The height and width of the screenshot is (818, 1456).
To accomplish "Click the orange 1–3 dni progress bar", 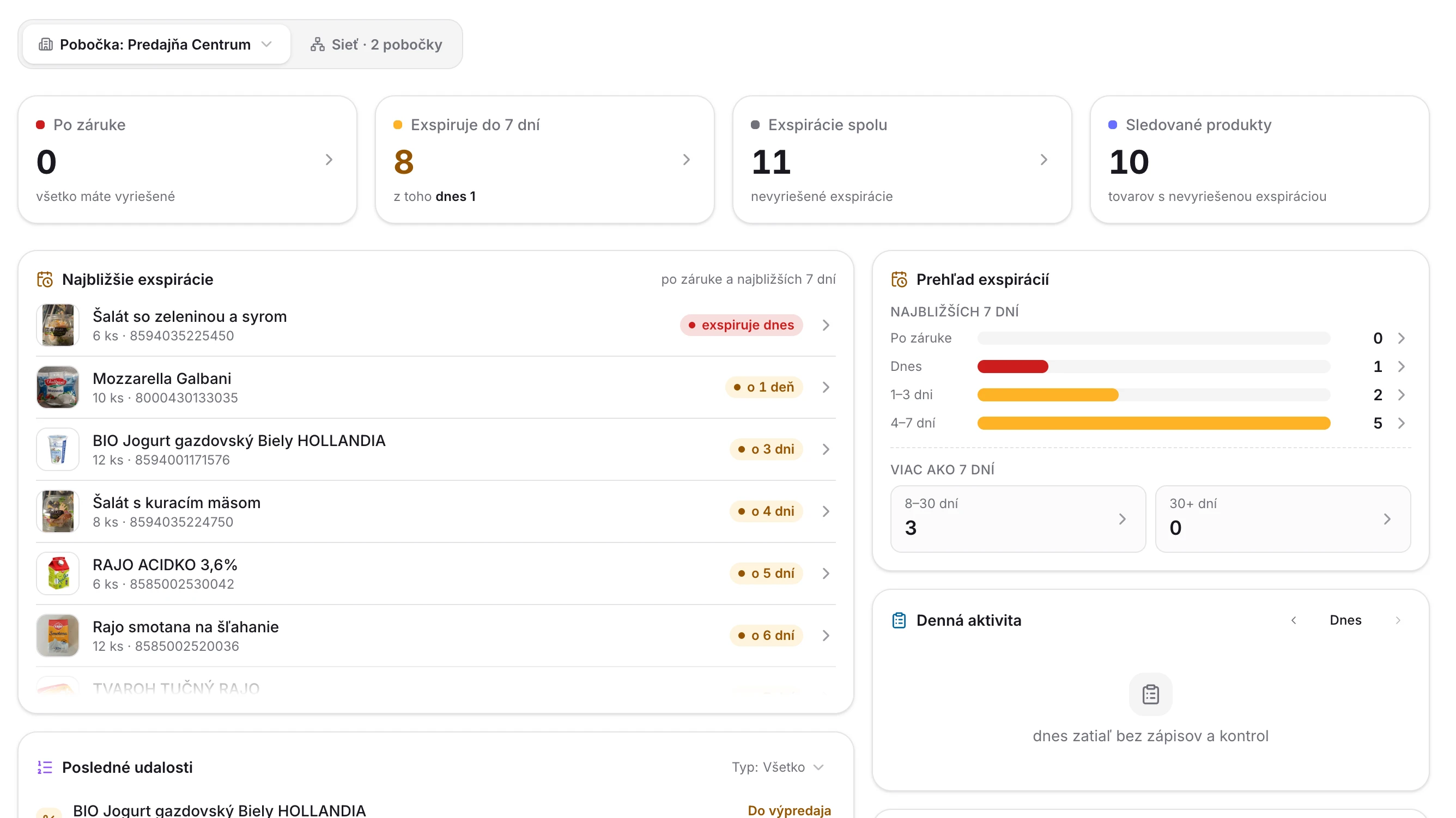I will (1047, 394).
